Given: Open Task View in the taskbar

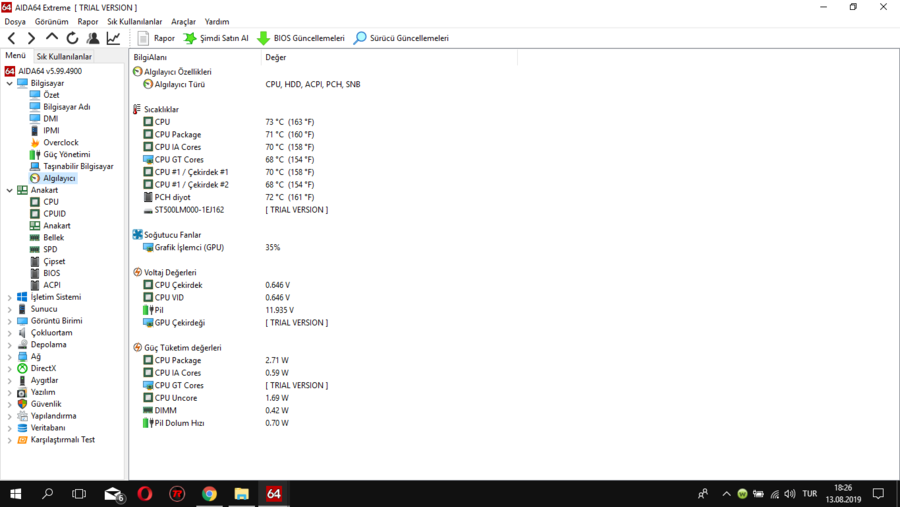Looking at the screenshot, I should coord(79,494).
